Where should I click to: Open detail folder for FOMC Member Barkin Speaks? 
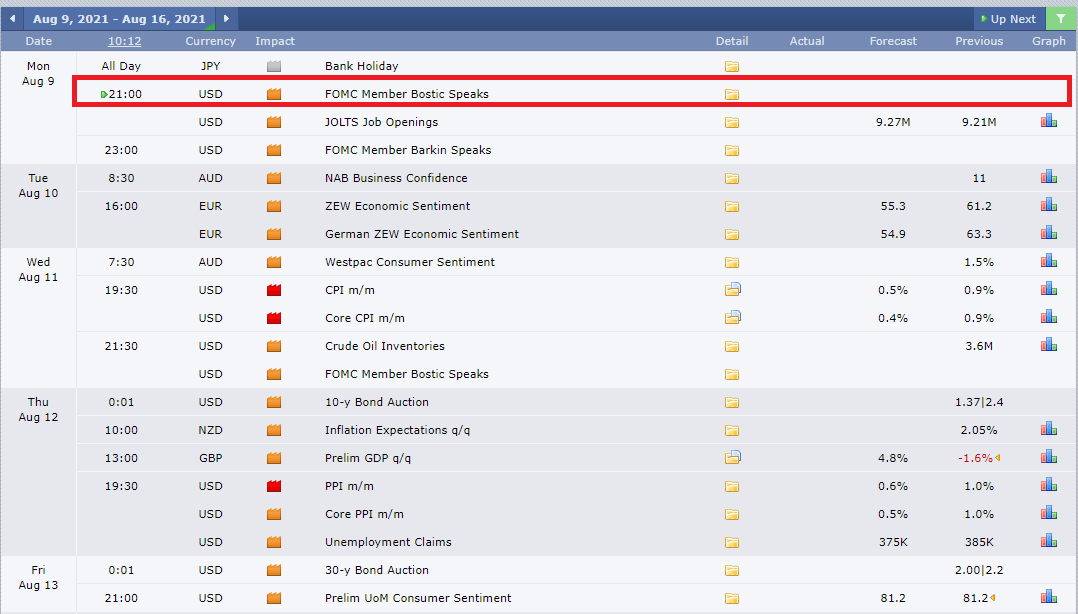(x=732, y=151)
